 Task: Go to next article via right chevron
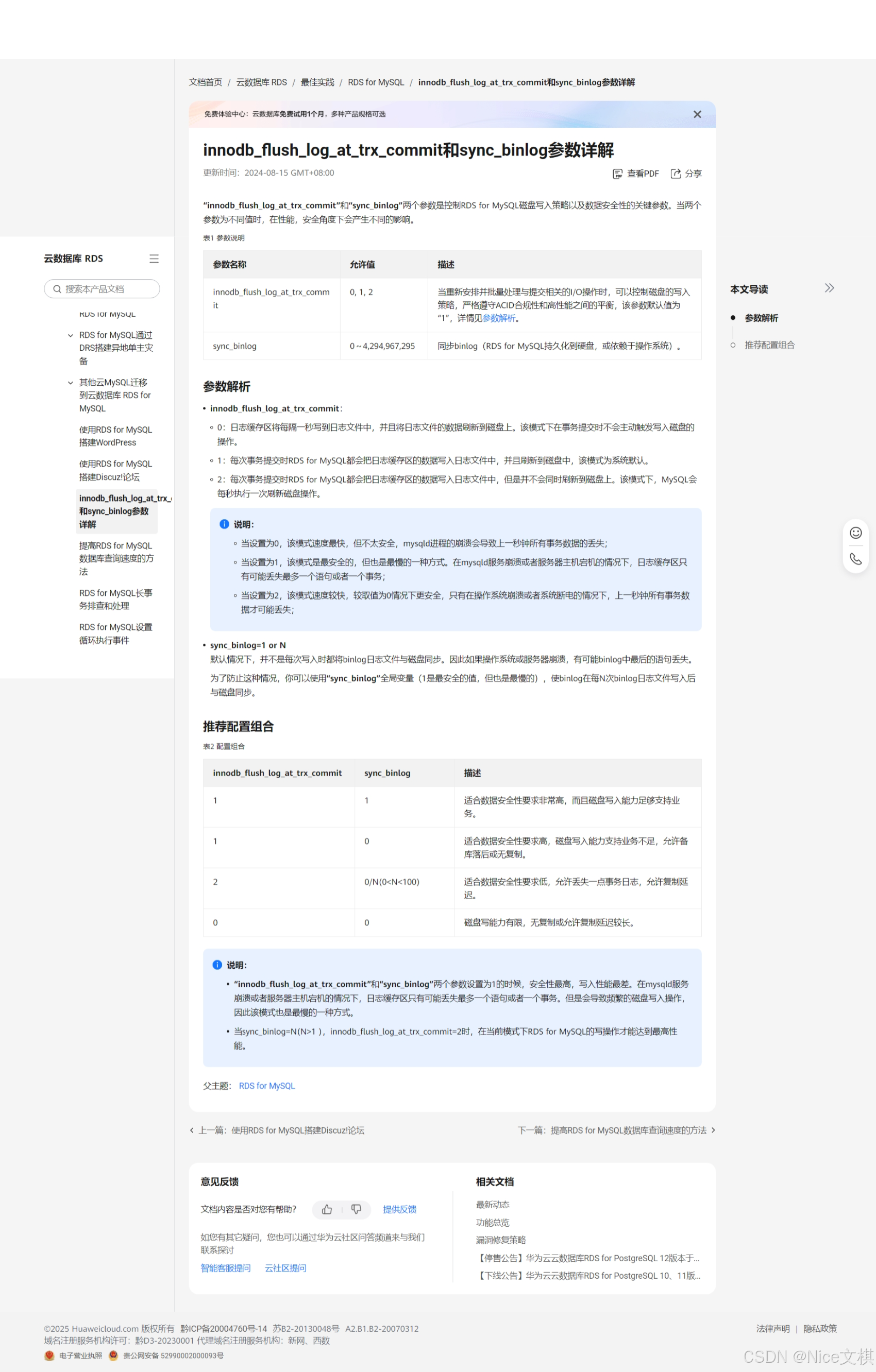713,1130
